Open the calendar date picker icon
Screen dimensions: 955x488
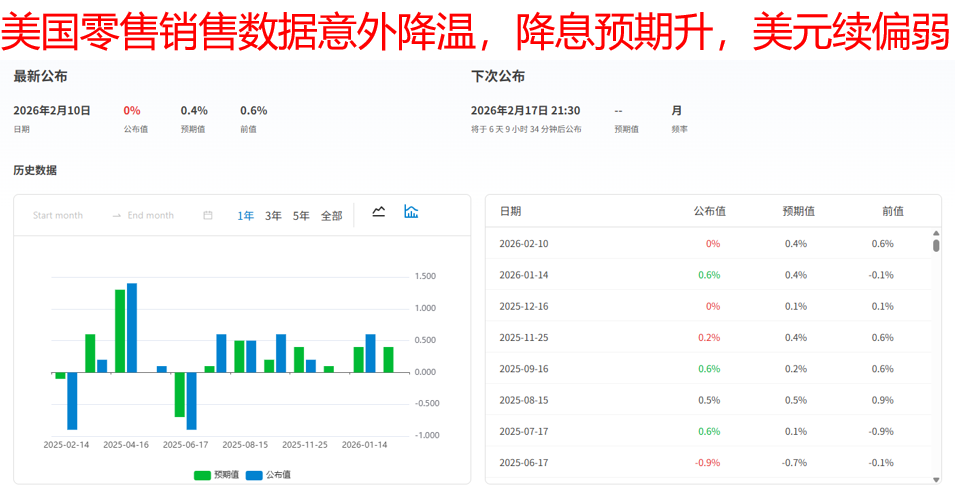(x=208, y=215)
